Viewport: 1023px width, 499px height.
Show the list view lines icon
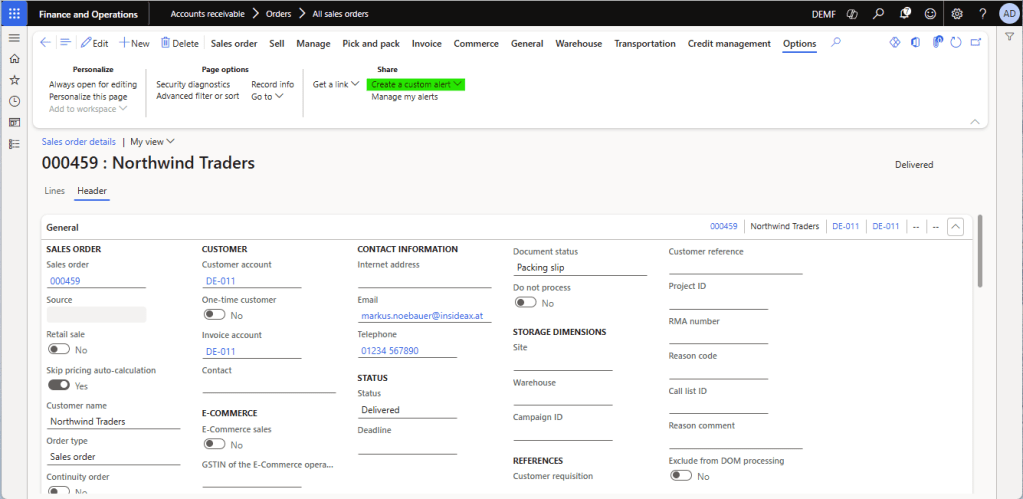65,43
